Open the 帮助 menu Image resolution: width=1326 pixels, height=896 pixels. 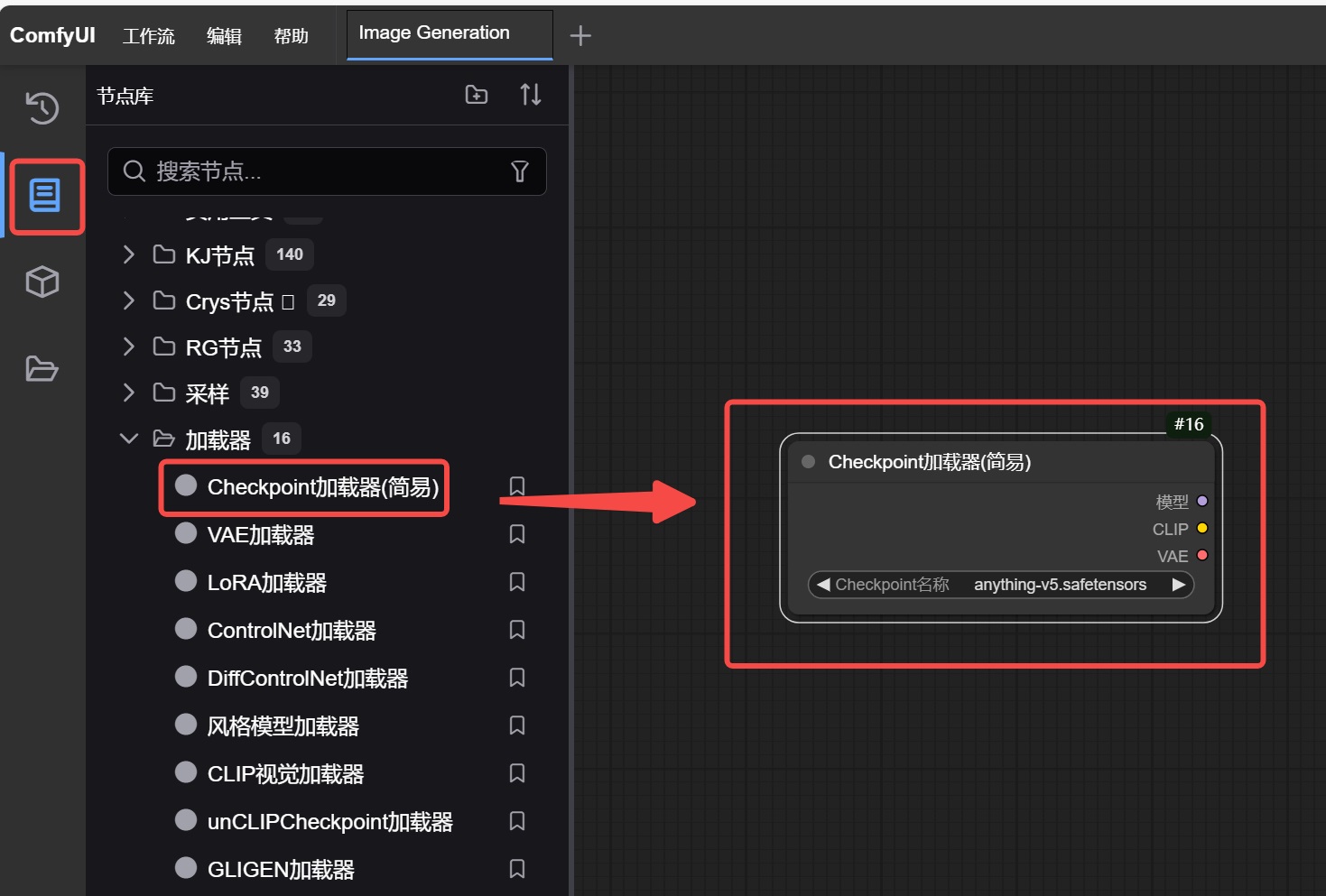pyautogui.click(x=290, y=35)
